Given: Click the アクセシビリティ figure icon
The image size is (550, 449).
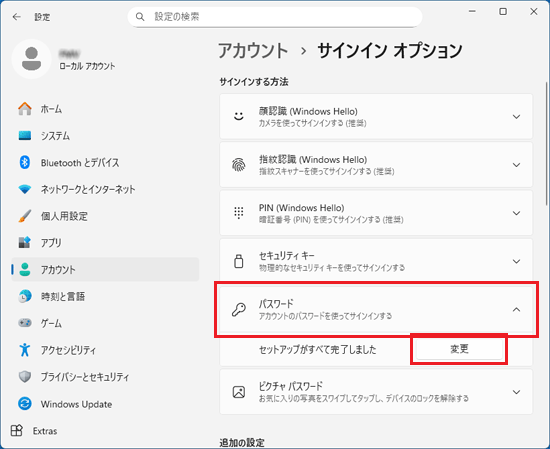Looking at the screenshot, I should click(25, 350).
